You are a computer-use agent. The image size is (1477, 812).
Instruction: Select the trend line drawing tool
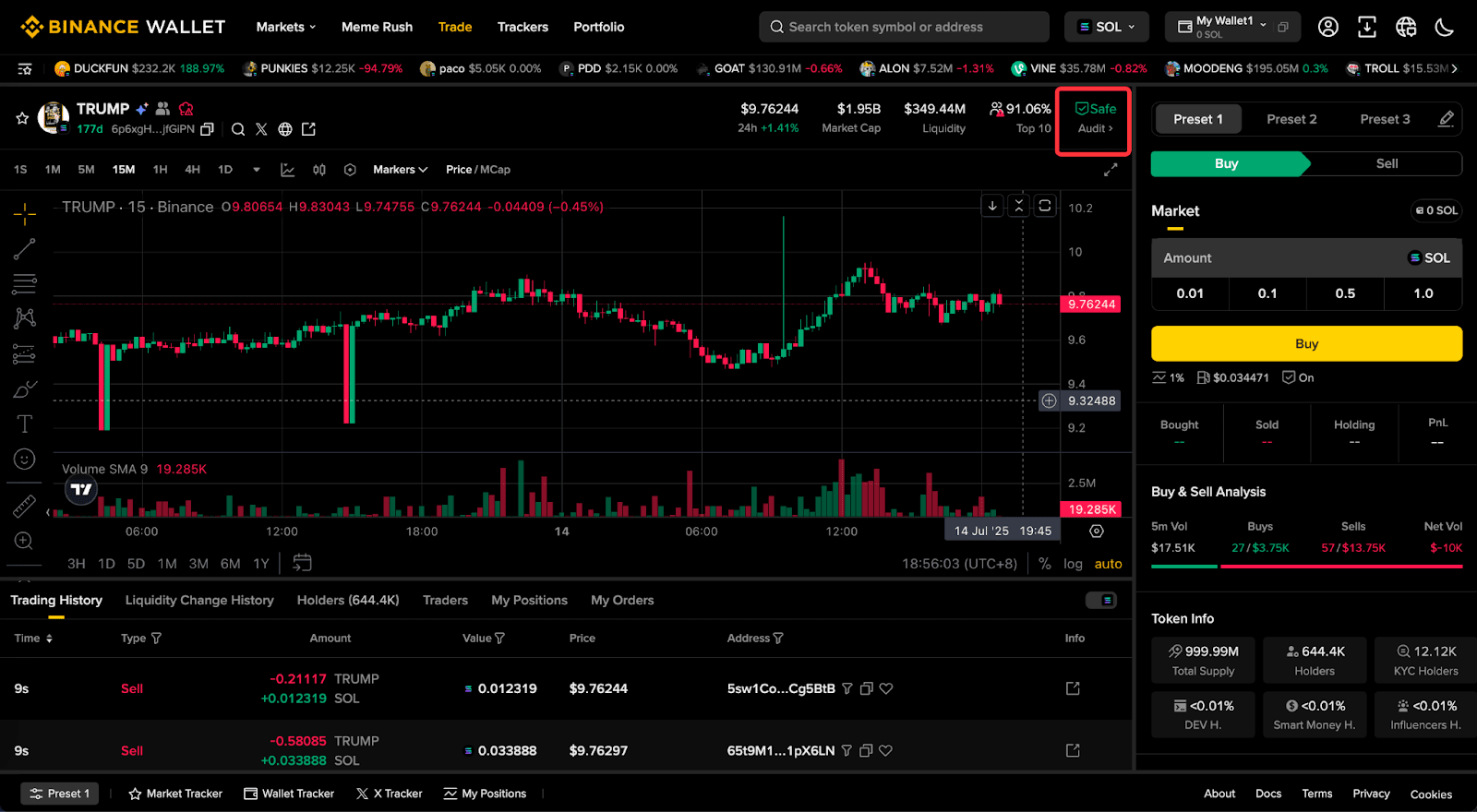[x=25, y=248]
